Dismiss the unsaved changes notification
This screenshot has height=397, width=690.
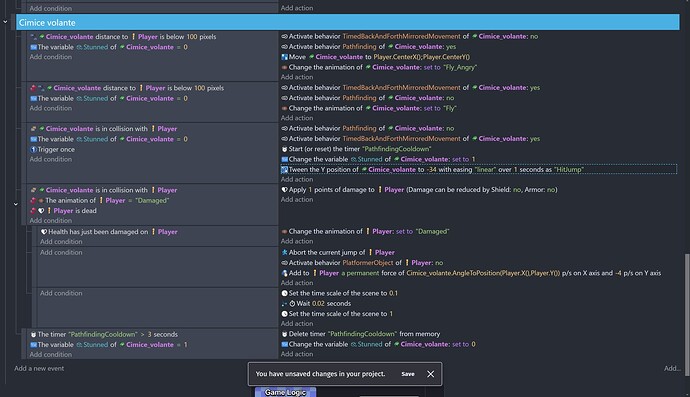coord(430,374)
